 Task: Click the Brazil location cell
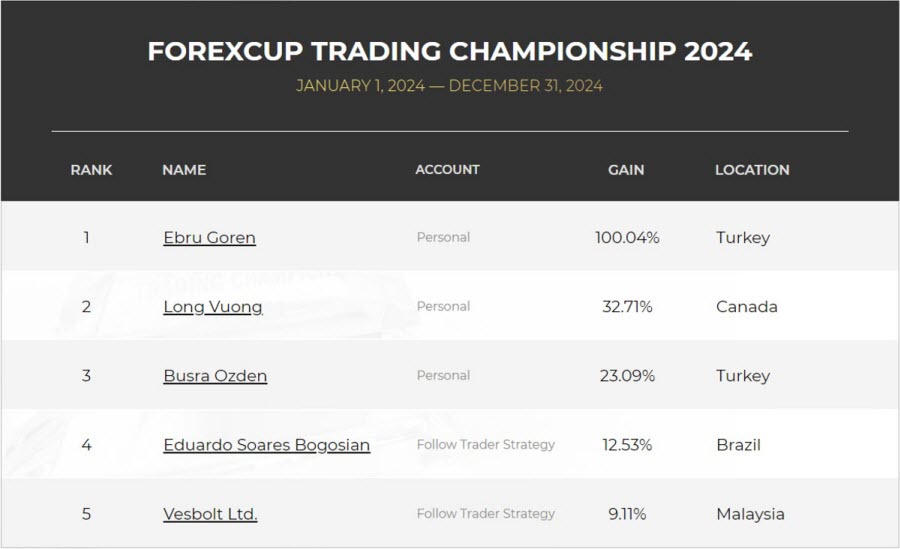pos(738,445)
